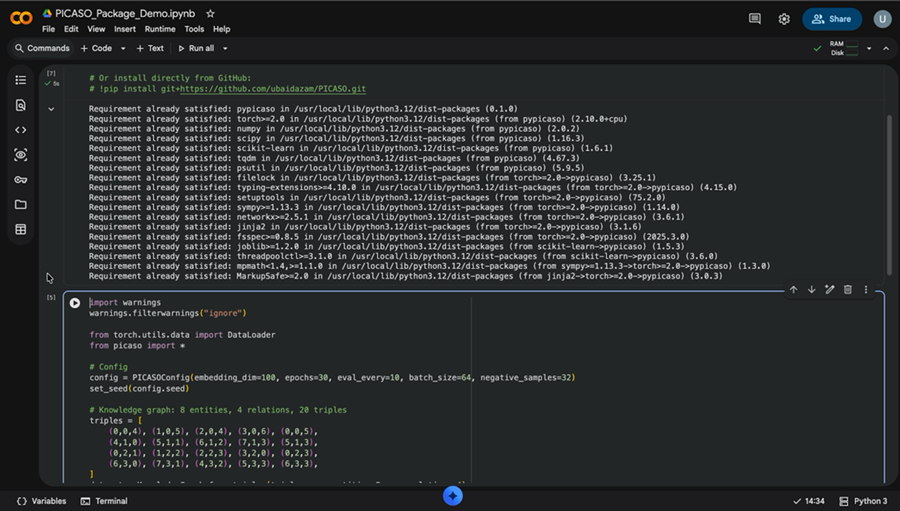Image resolution: width=900 pixels, height=511 pixels.
Task: Open the Tools menu
Action: [x=194, y=29]
